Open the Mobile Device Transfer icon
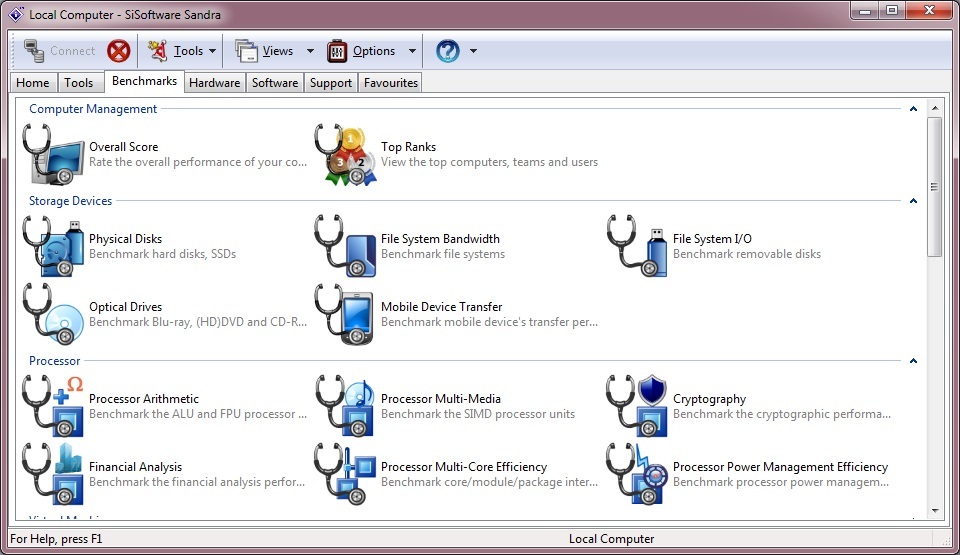 click(346, 314)
